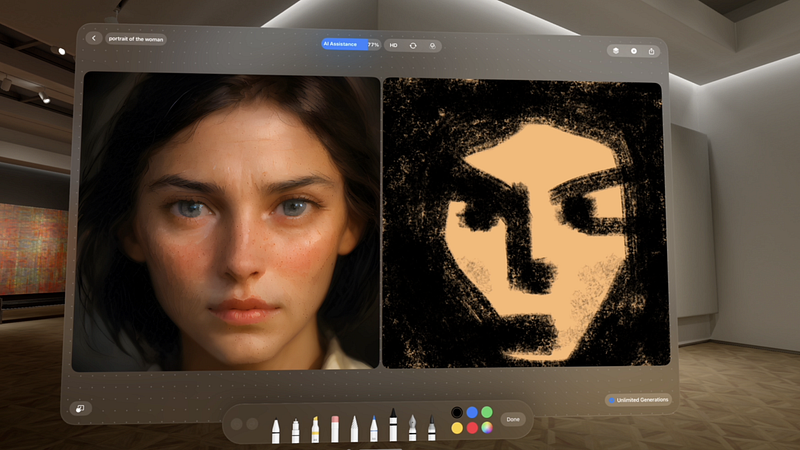Viewport: 800px width, 450px height.
Task: Go back with the top-left arrow button
Action: pos(93,38)
